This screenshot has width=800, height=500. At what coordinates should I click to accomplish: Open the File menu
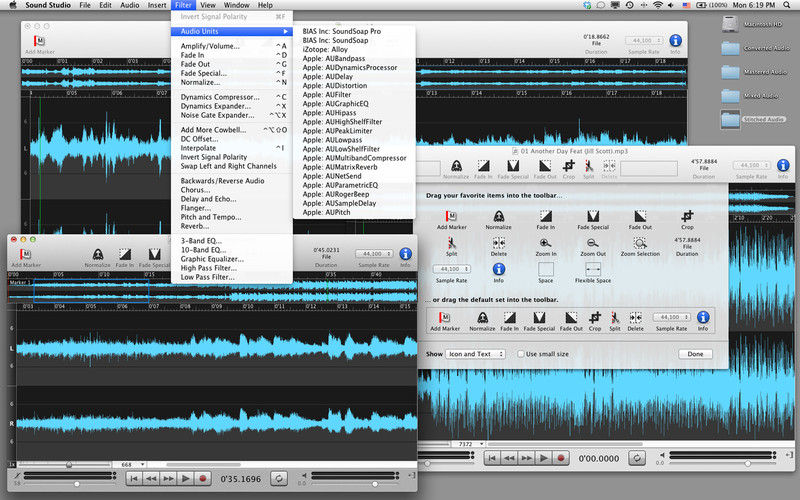tap(85, 5)
